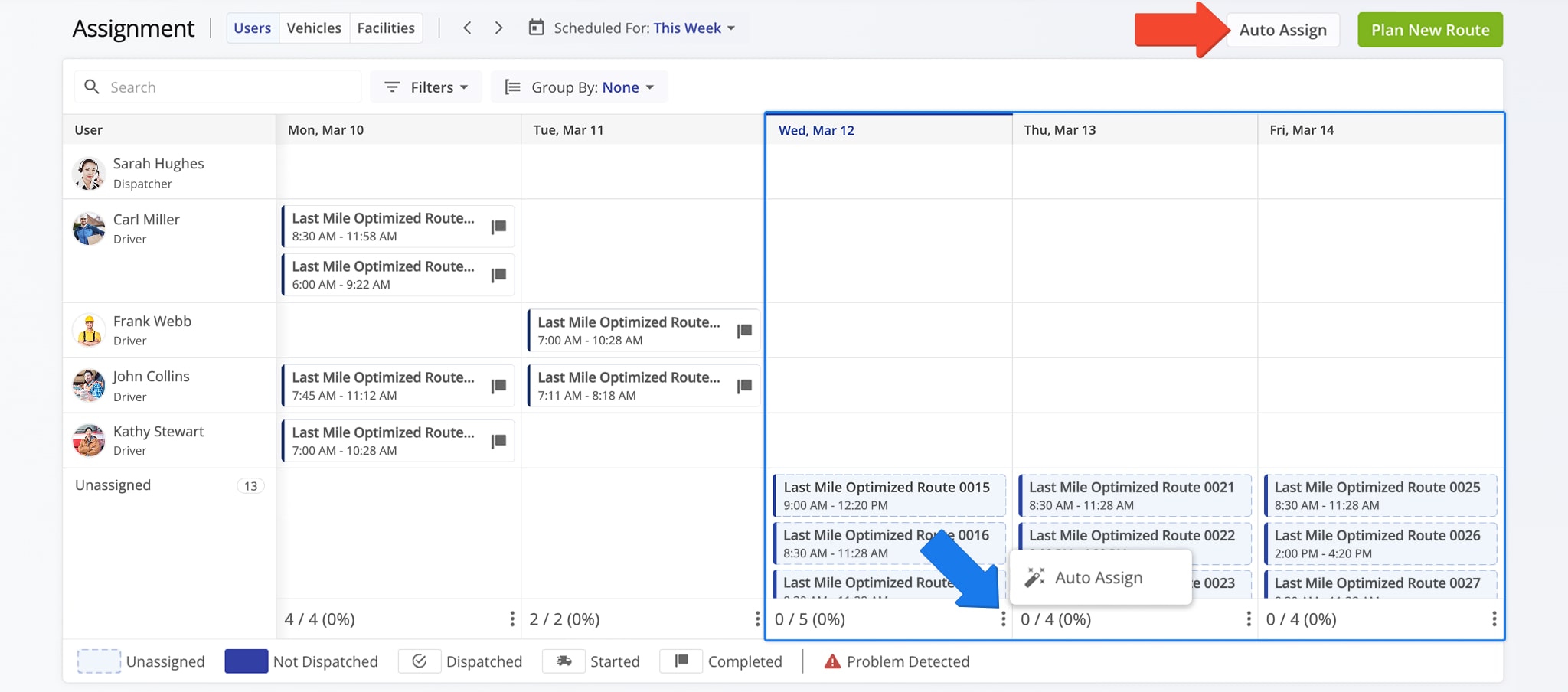
Task: Open the kebab menu under Mon, Mar 10 column
Action: pyautogui.click(x=511, y=619)
